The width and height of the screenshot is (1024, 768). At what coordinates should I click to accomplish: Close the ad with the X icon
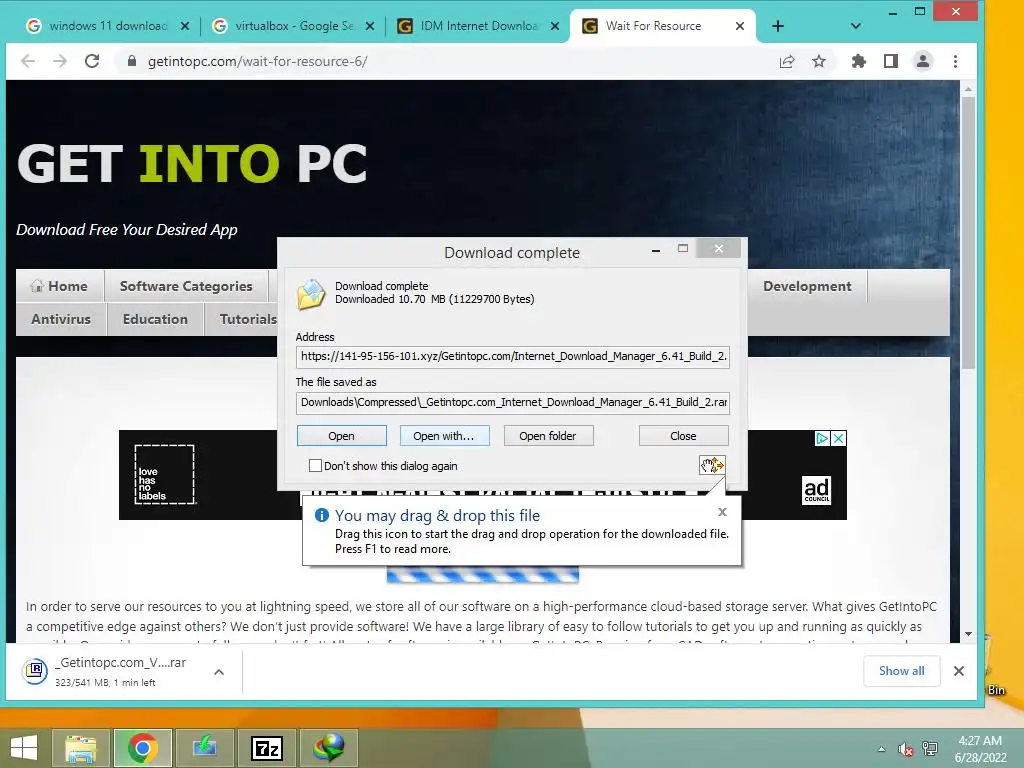[839, 438]
